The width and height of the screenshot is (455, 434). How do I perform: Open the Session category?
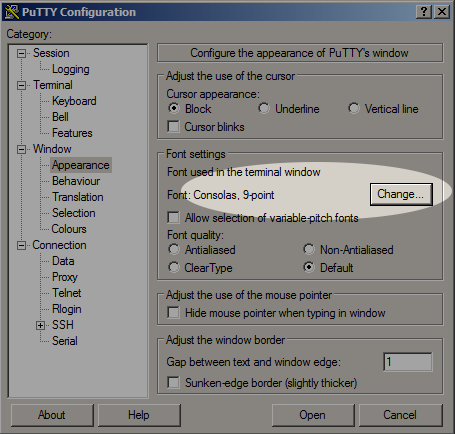pyautogui.click(x=51, y=53)
